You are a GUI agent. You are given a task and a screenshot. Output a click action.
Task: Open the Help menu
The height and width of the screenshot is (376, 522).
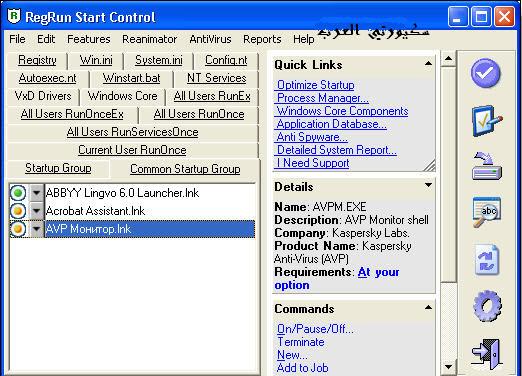click(x=304, y=39)
